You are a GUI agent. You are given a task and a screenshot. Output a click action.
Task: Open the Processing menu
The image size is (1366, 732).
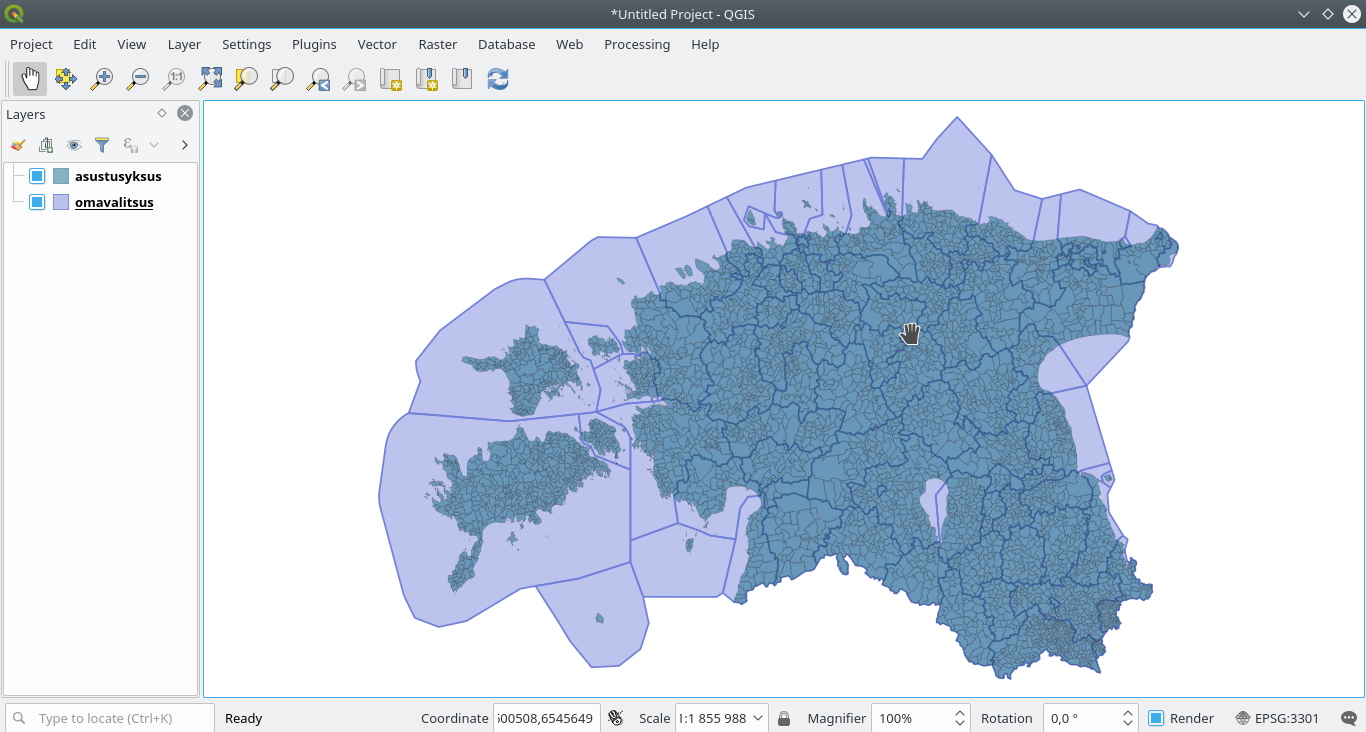click(x=637, y=44)
